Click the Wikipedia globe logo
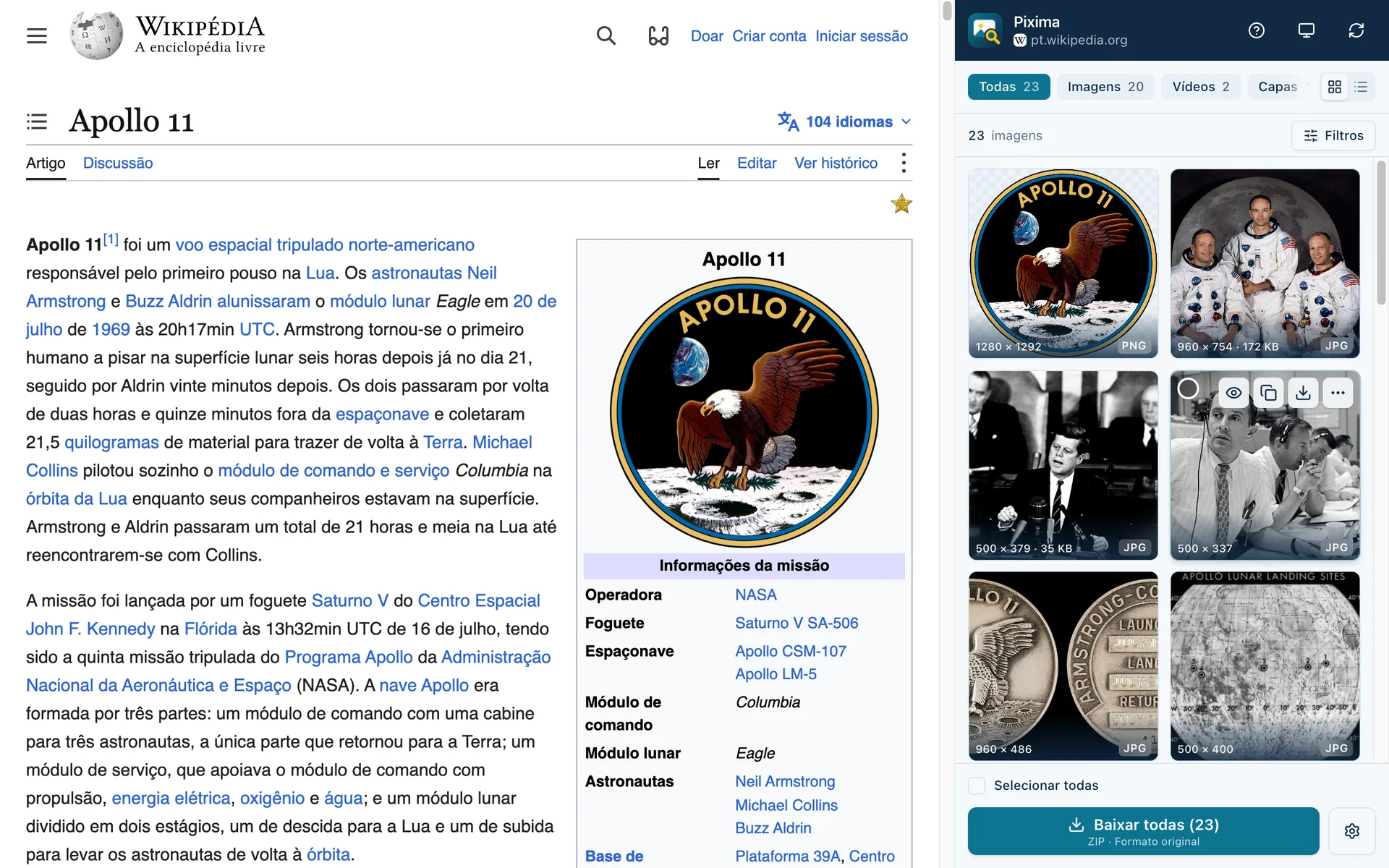1389x868 pixels. point(96,35)
